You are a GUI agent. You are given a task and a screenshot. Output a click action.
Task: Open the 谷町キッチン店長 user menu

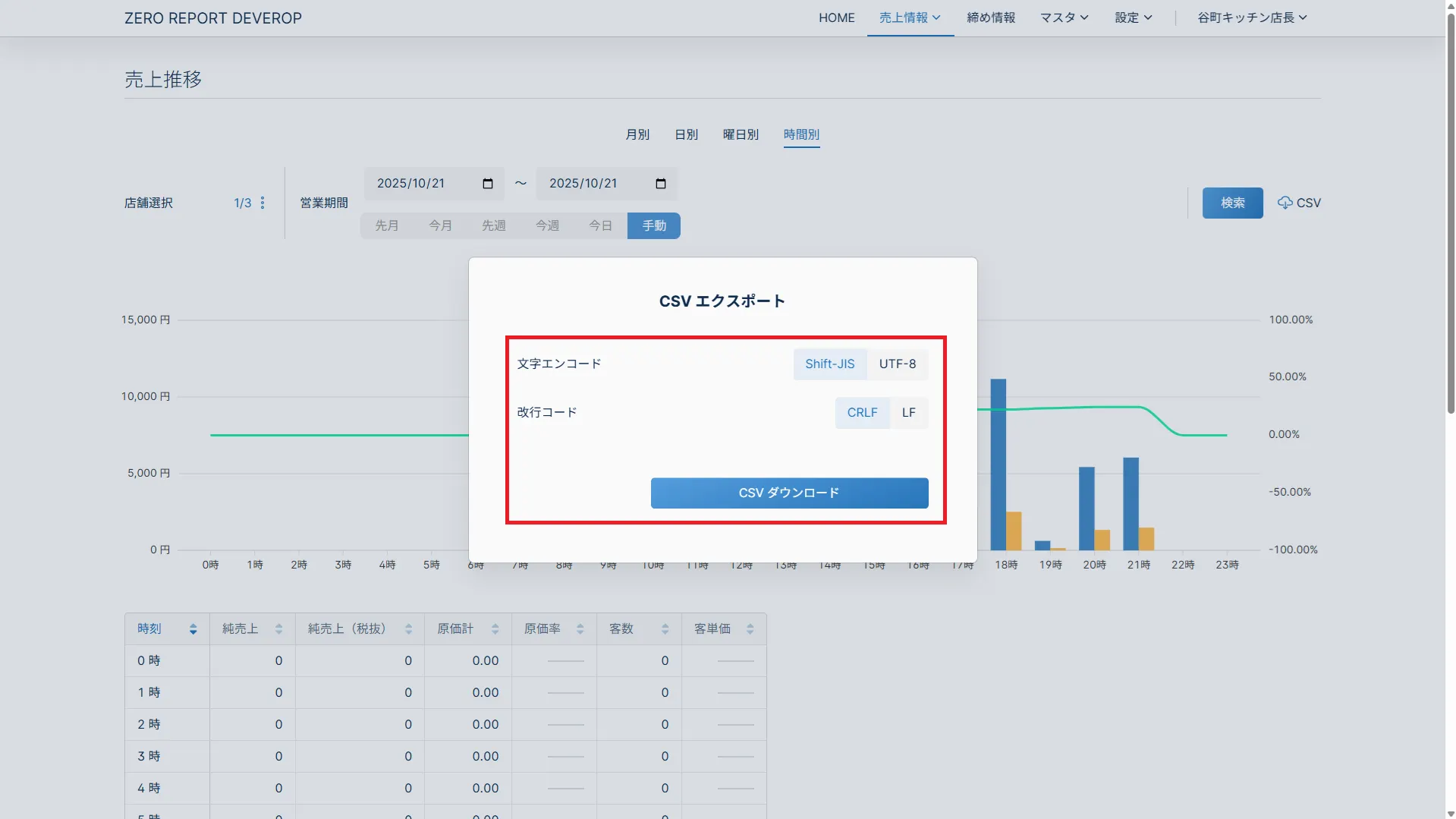pos(1252,17)
